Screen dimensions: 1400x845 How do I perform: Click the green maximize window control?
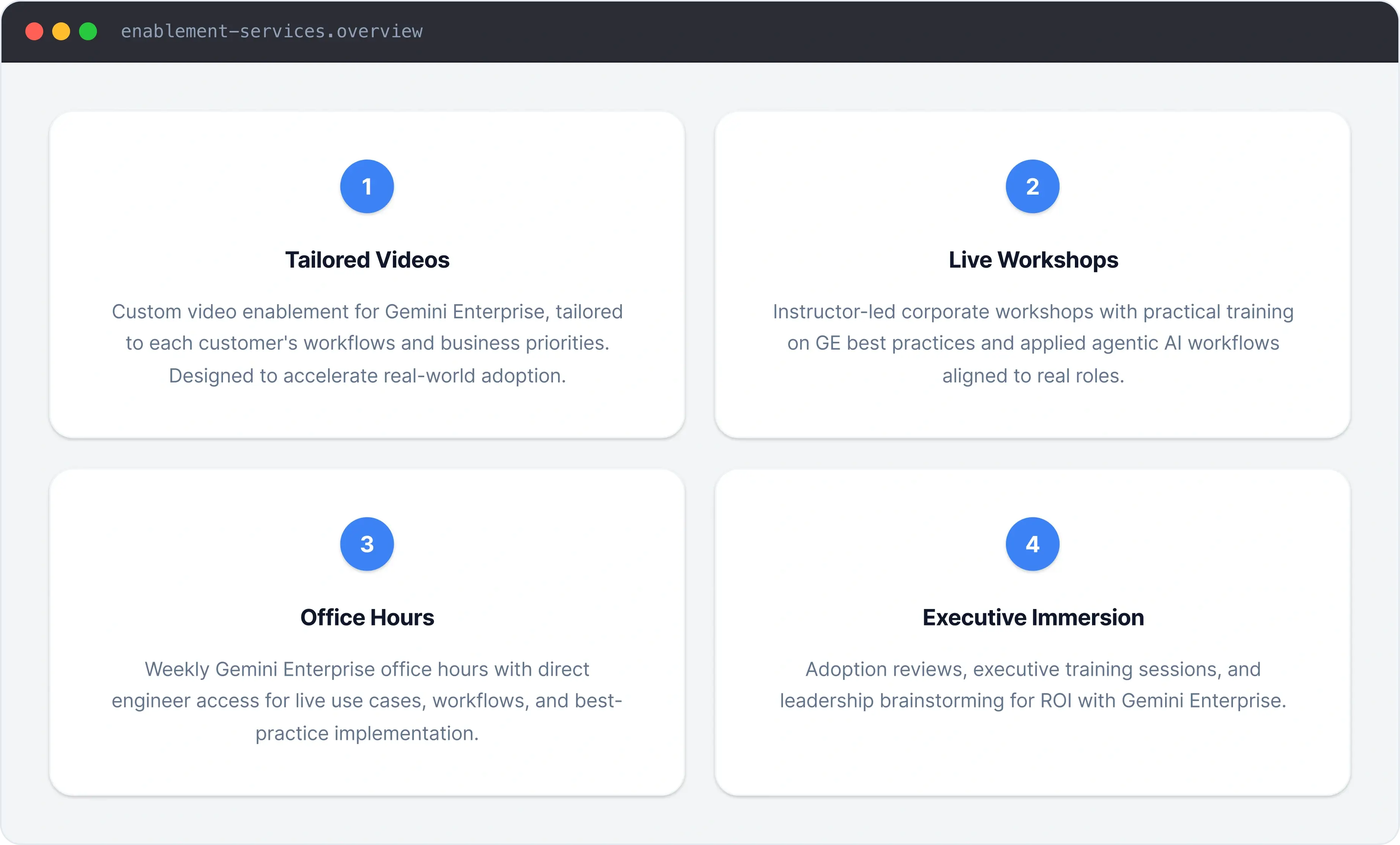[88, 31]
